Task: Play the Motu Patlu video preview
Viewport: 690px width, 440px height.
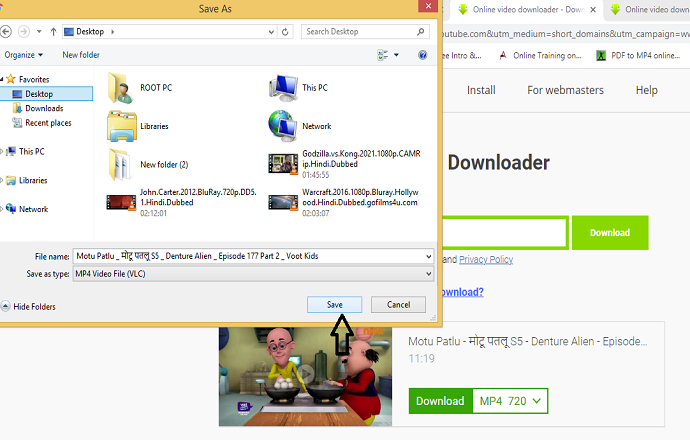Action: click(305, 374)
